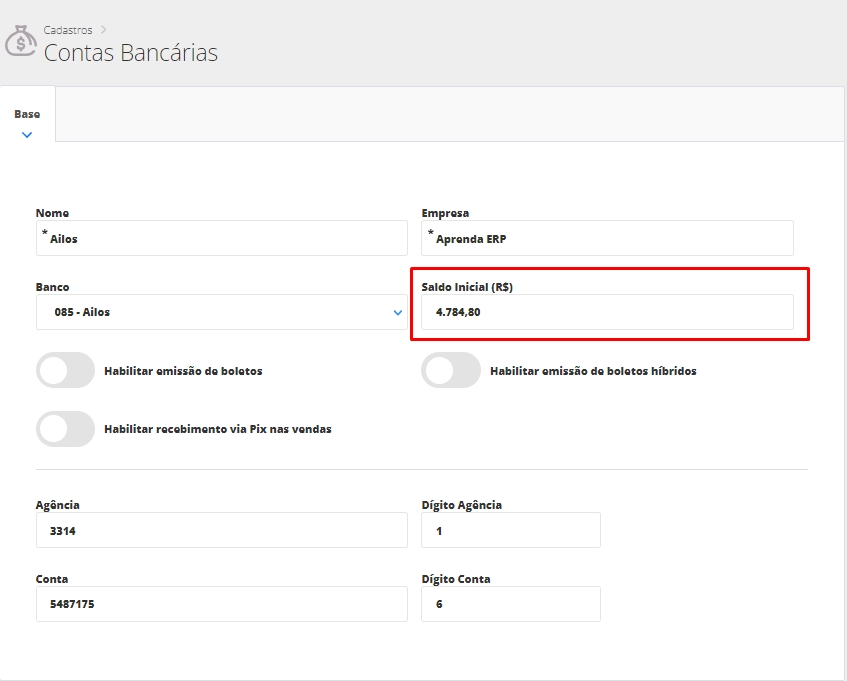This screenshot has width=847, height=681.
Task: Click the Banco dropdown arrow
Action: click(398, 312)
